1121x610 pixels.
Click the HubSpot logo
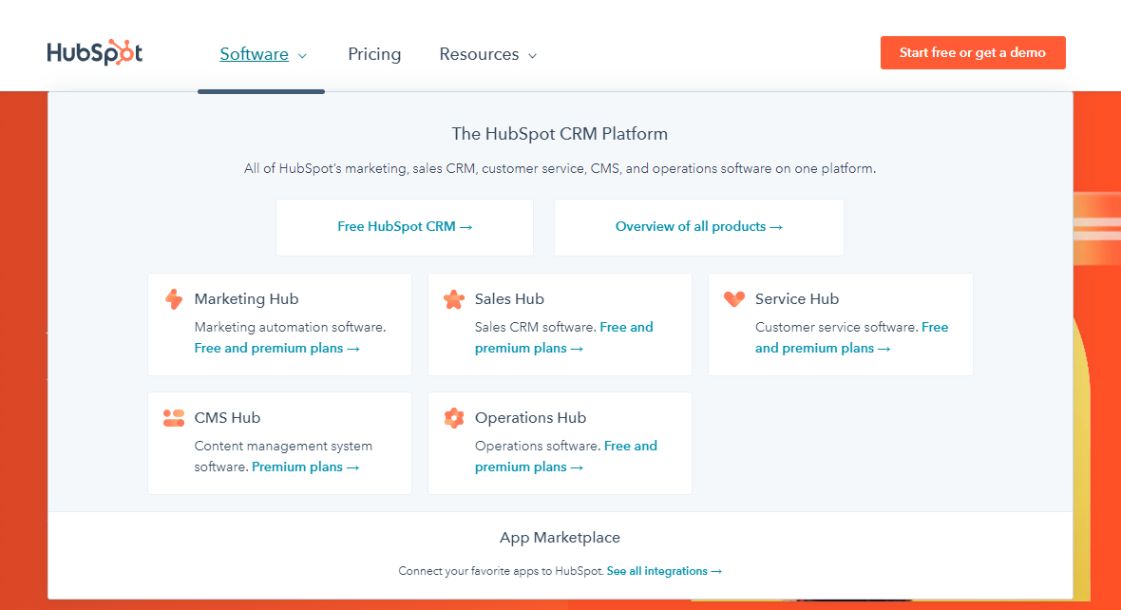(x=94, y=53)
